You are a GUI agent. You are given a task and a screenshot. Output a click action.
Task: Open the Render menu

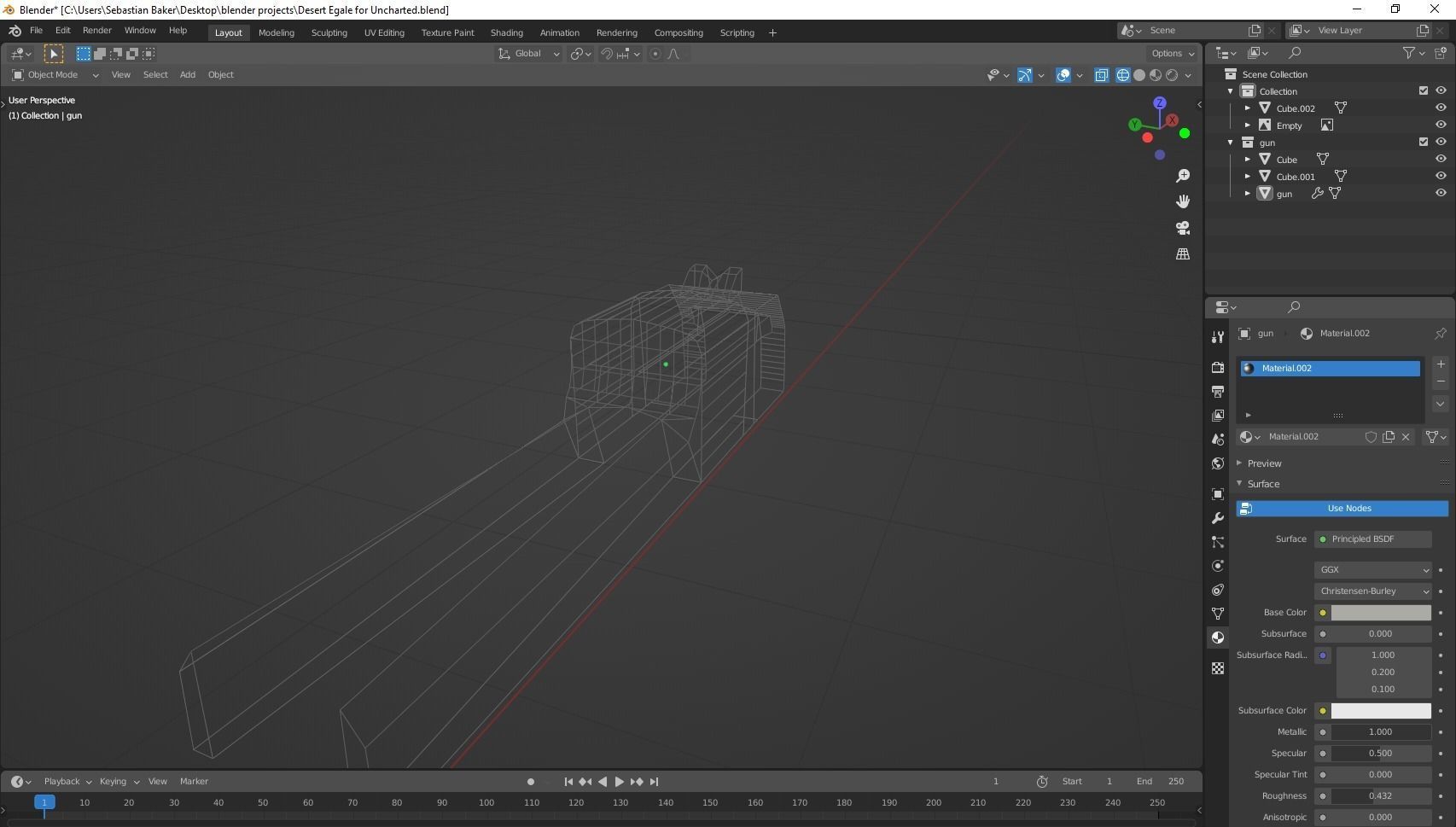97,31
